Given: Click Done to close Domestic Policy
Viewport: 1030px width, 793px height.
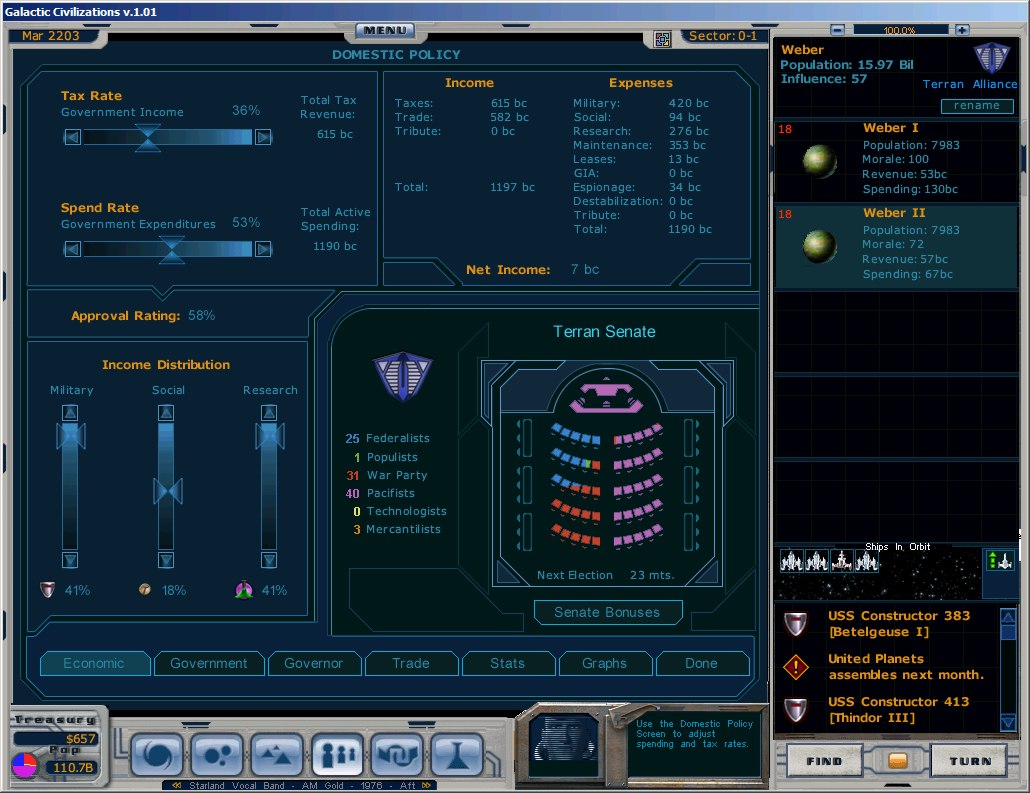Looking at the screenshot, I should coord(702,664).
